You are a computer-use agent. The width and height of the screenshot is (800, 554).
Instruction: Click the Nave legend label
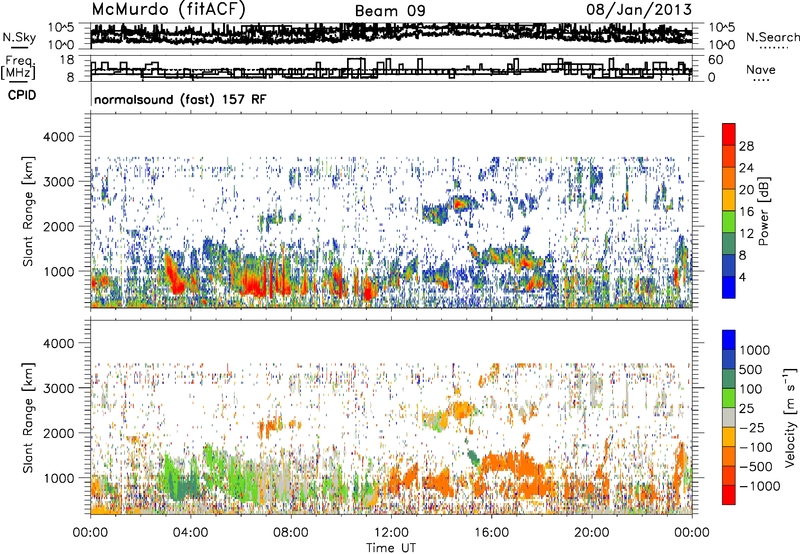pos(760,70)
